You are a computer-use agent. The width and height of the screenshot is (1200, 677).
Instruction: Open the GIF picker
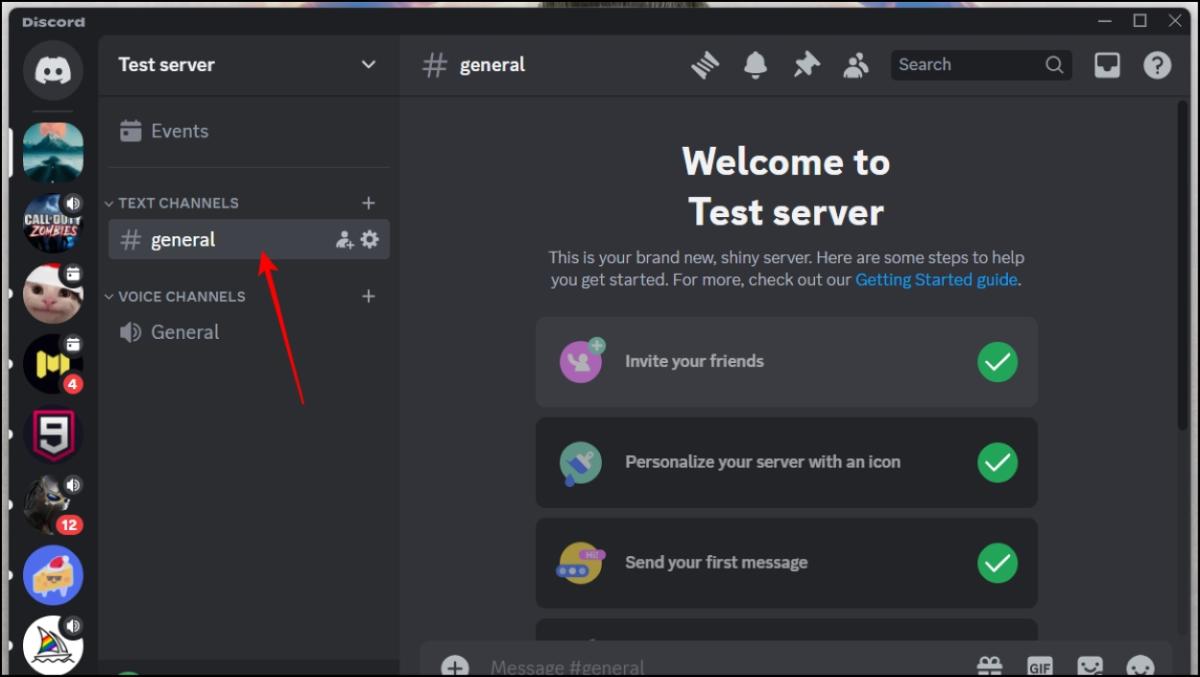tap(1040, 665)
